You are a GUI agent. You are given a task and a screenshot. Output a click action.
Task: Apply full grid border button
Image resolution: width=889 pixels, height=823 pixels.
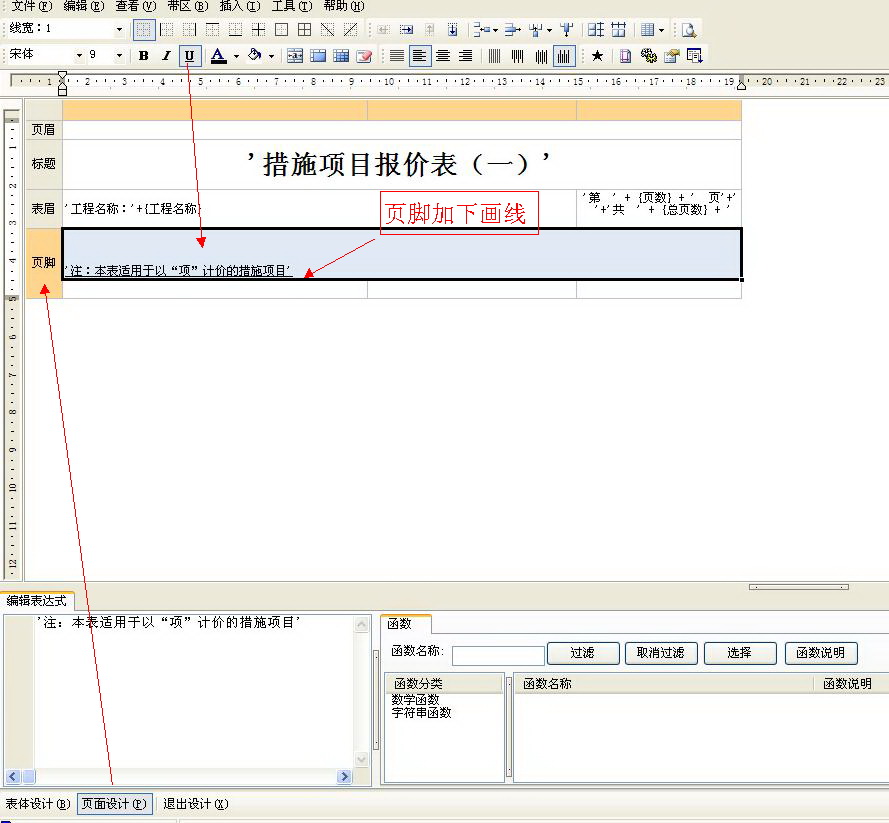304,29
